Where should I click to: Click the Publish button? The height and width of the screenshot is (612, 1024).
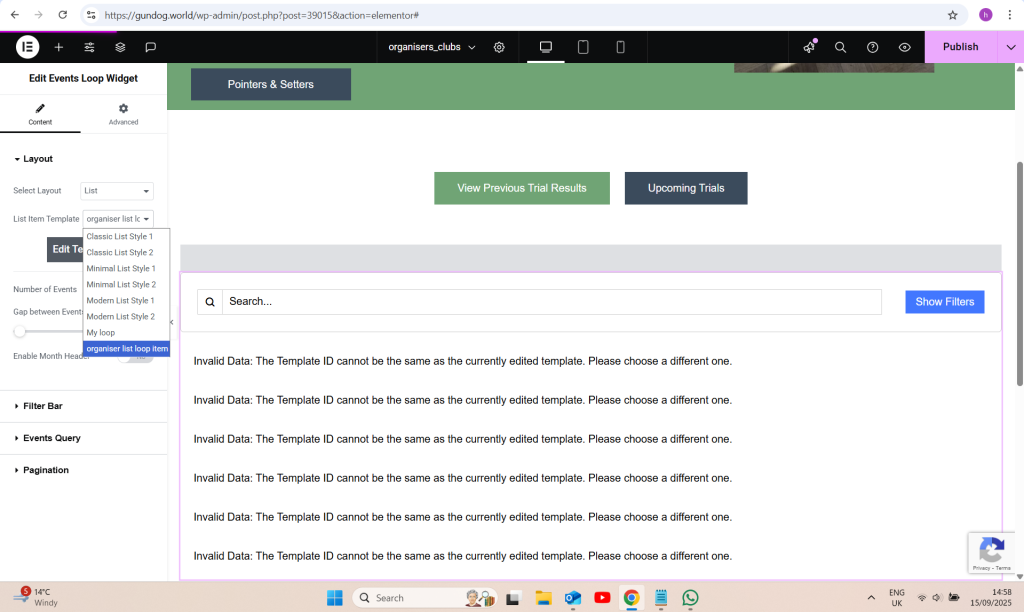(960, 47)
